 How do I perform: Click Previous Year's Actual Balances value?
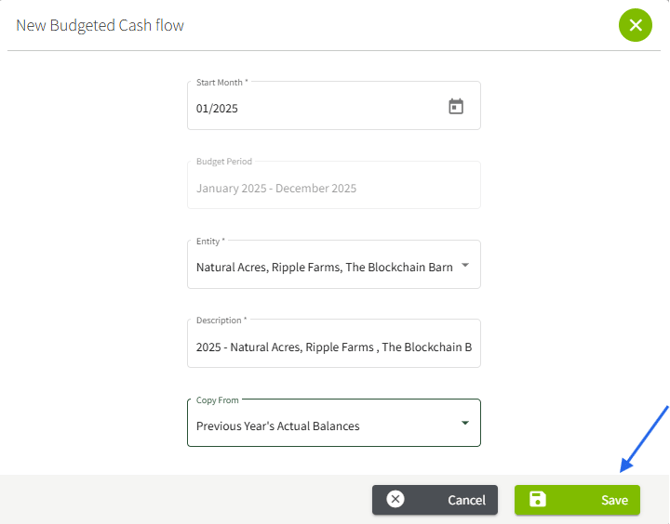coord(278,426)
